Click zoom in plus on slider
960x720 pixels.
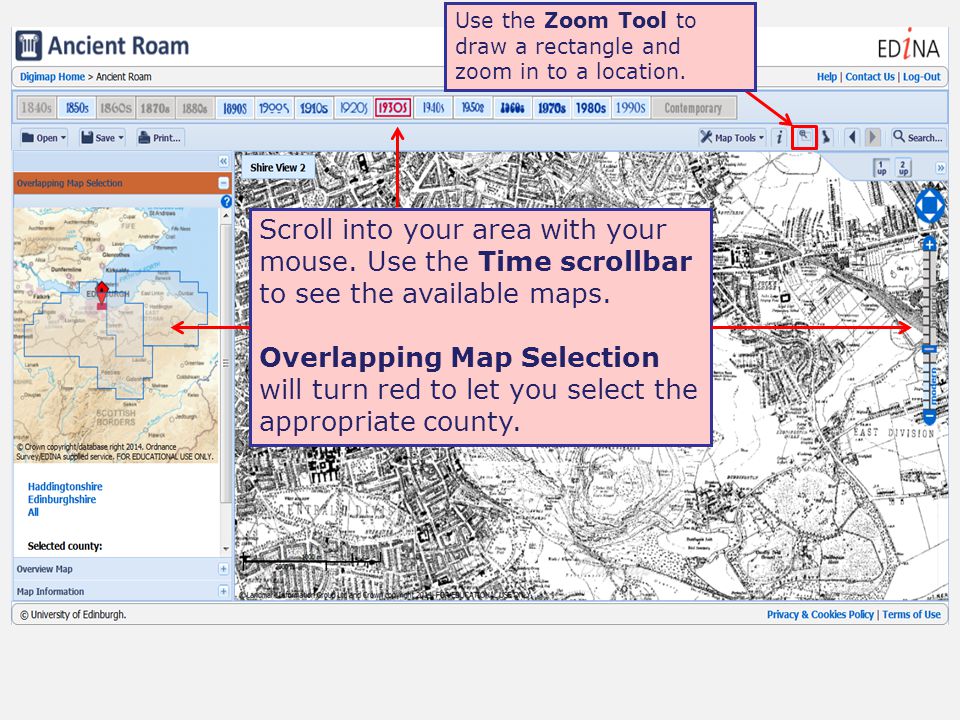929,245
